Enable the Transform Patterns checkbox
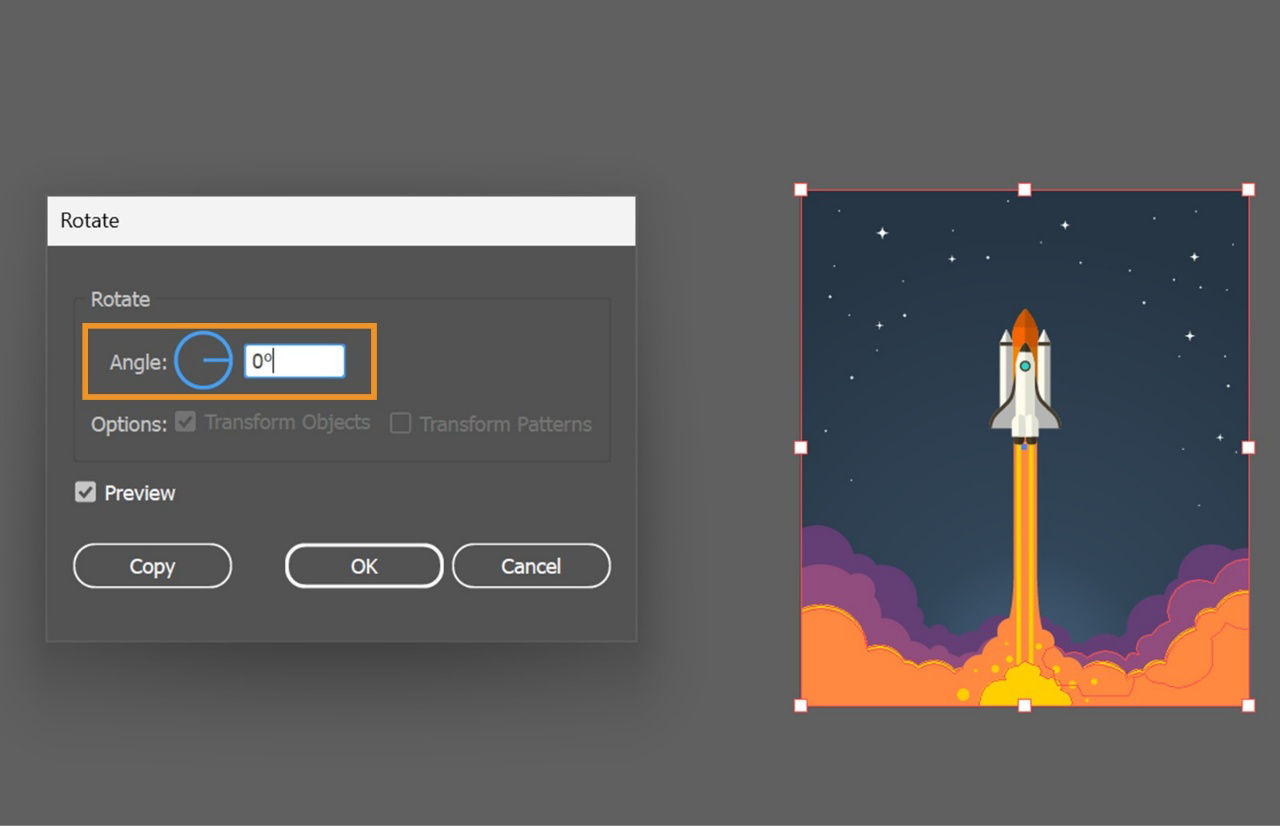The height and width of the screenshot is (826, 1280). 400,423
